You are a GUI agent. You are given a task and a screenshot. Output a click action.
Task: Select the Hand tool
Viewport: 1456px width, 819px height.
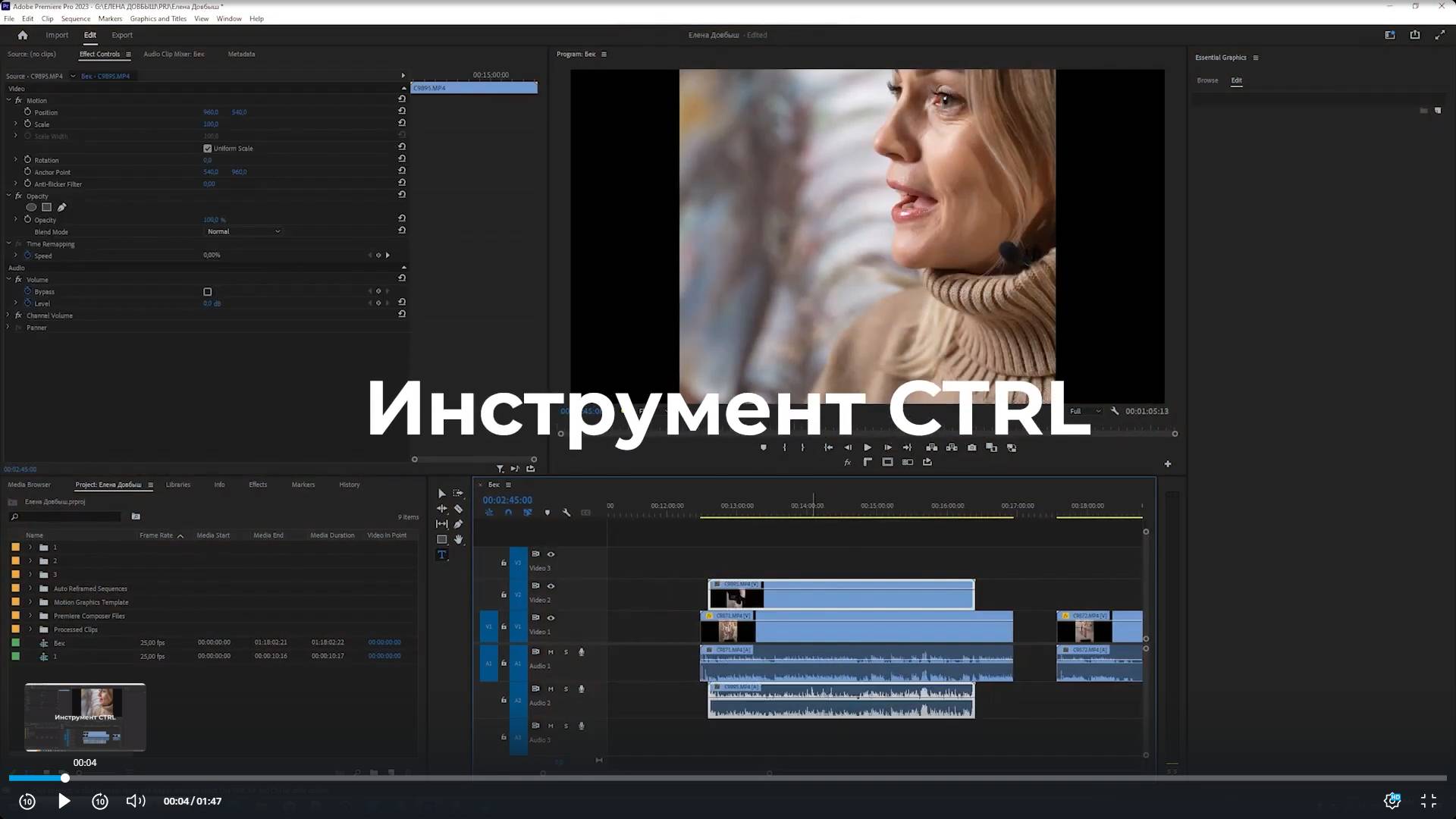(458, 540)
